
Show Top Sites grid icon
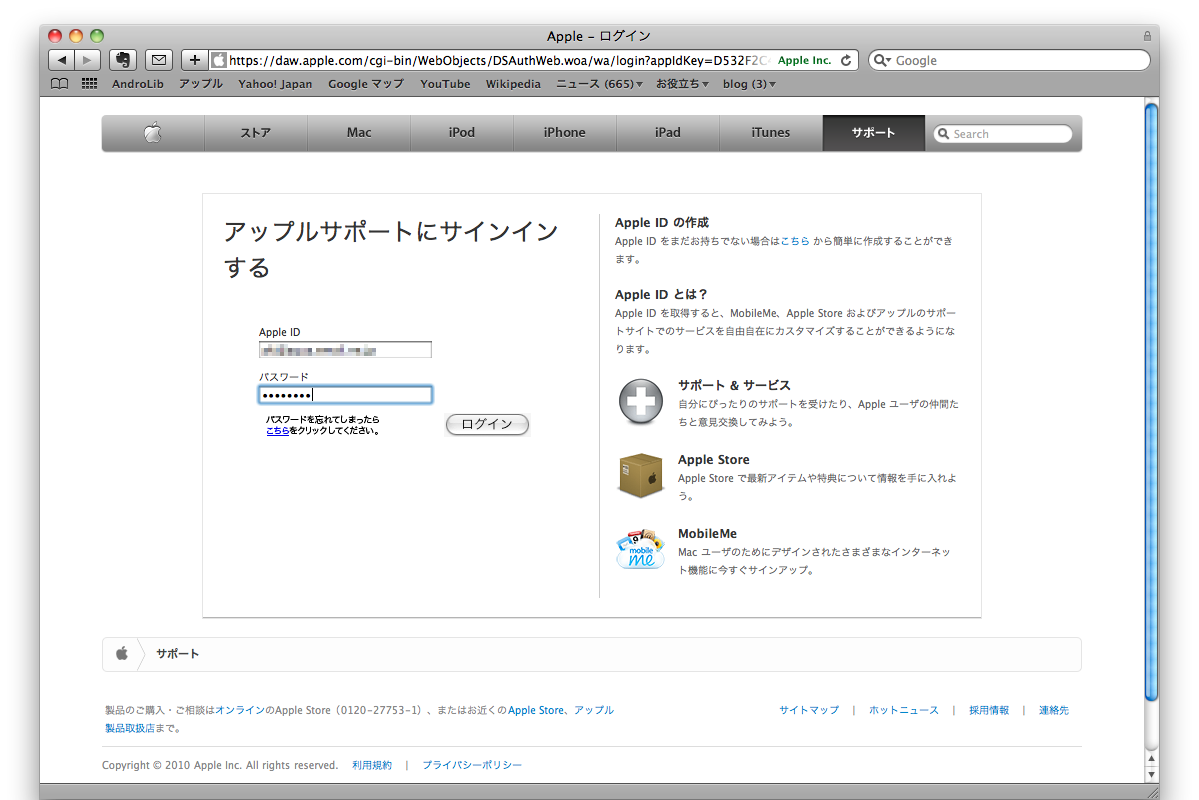click(89, 83)
